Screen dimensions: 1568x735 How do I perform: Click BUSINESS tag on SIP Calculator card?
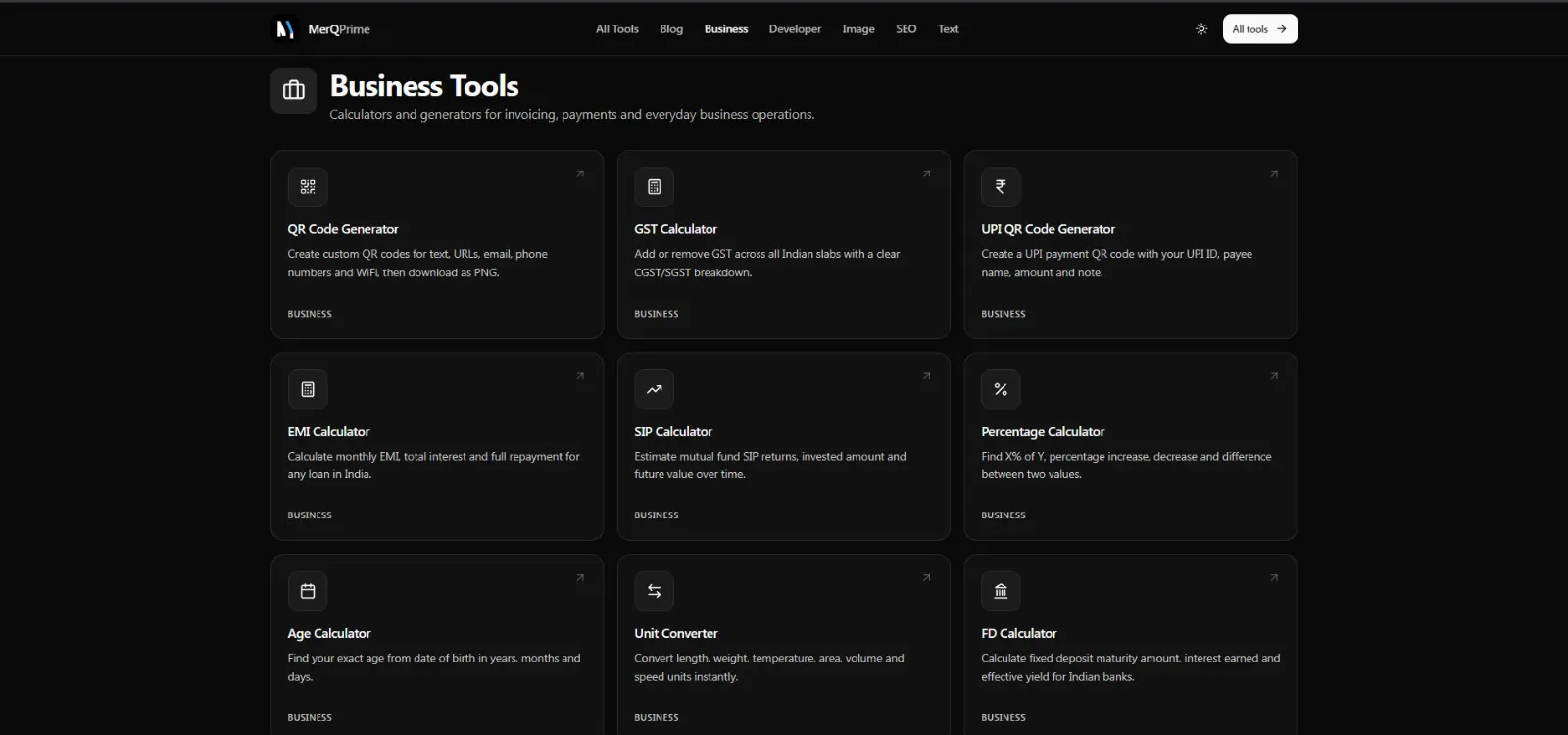(x=657, y=515)
